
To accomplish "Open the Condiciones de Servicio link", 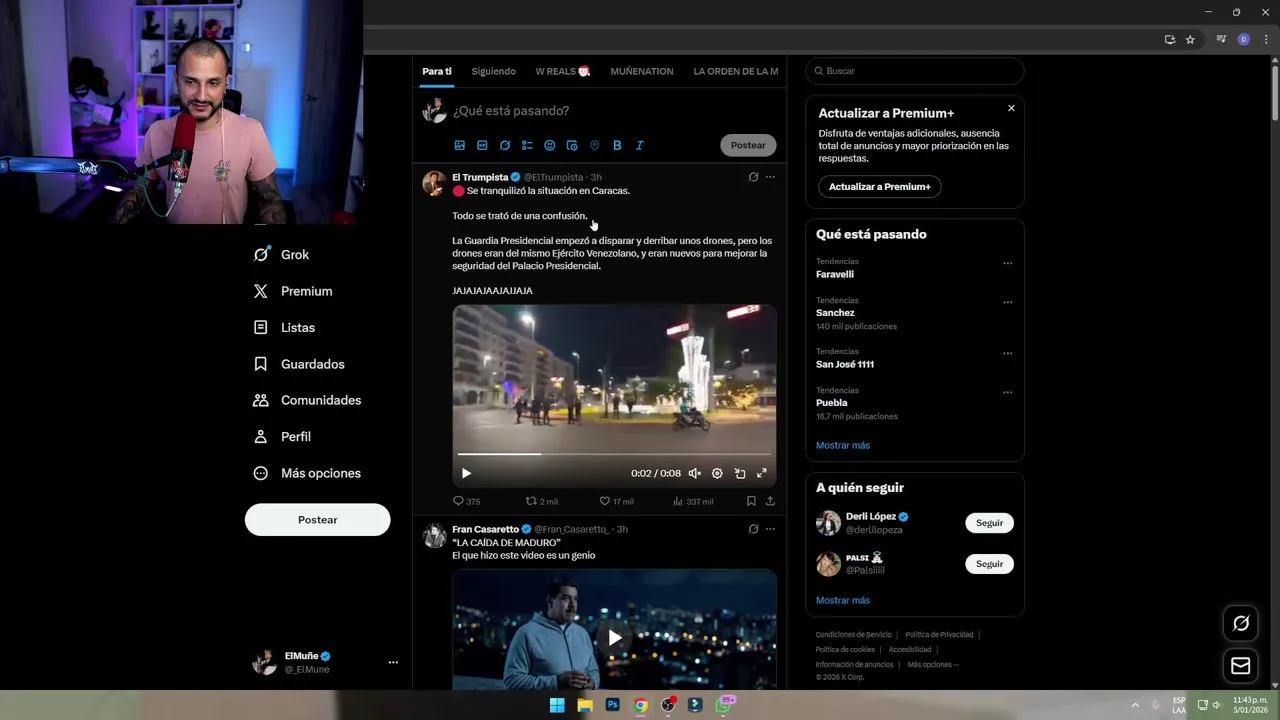I will 853,635.
